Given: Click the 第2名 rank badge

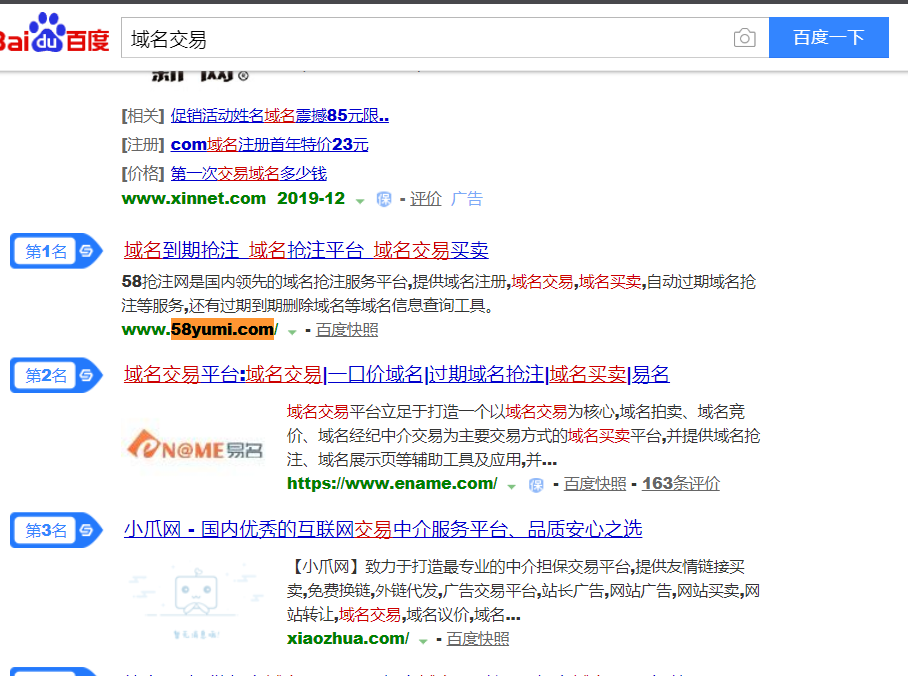Looking at the screenshot, I should 56,375.
